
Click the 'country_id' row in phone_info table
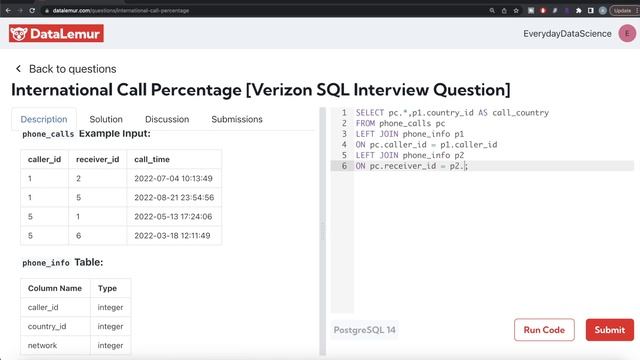(76, 326)
